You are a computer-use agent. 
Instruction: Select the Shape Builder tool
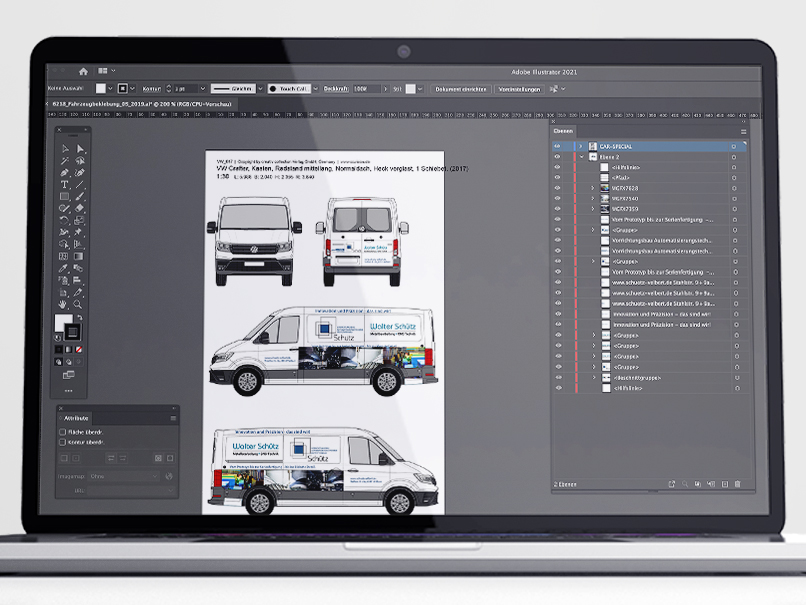(64, 244)
